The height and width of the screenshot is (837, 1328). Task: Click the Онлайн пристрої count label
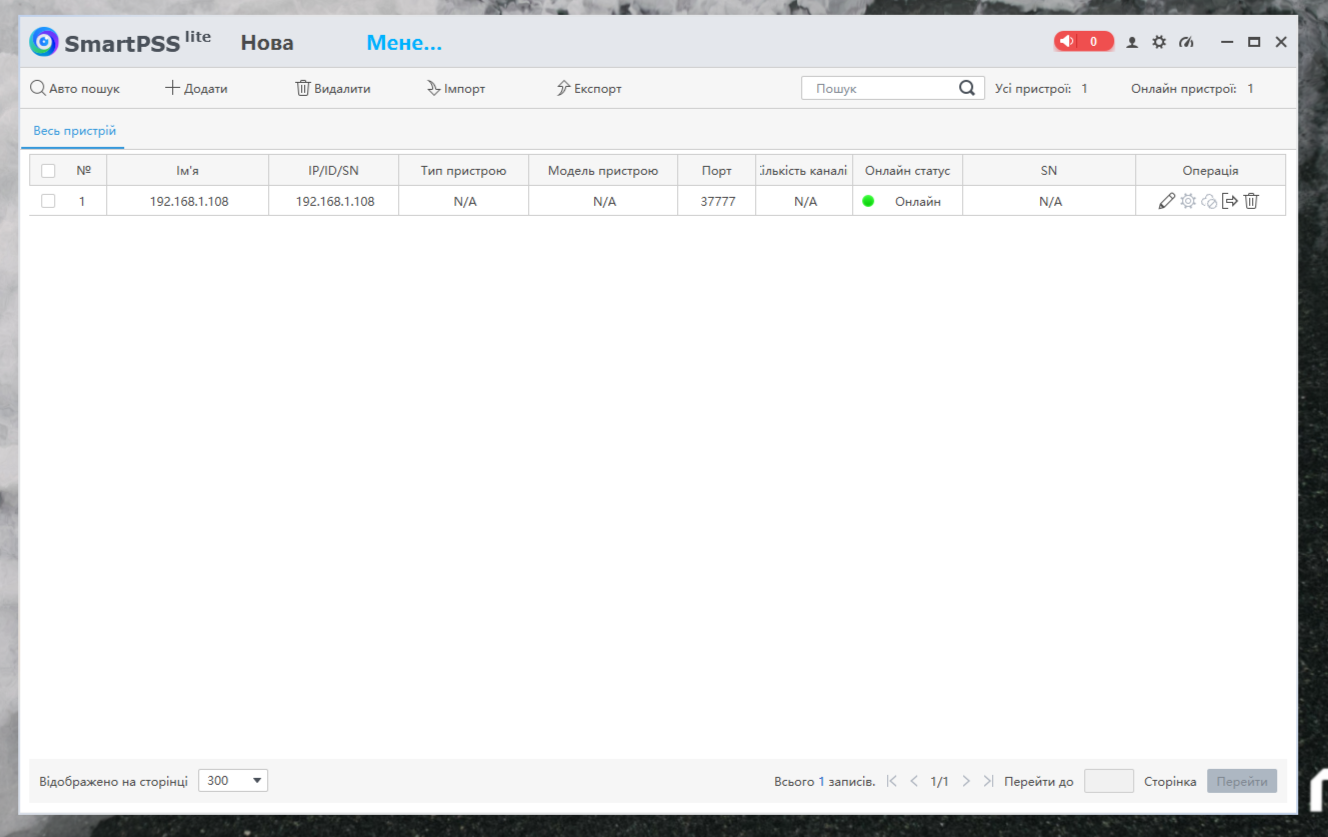(x=1192, y=88)
